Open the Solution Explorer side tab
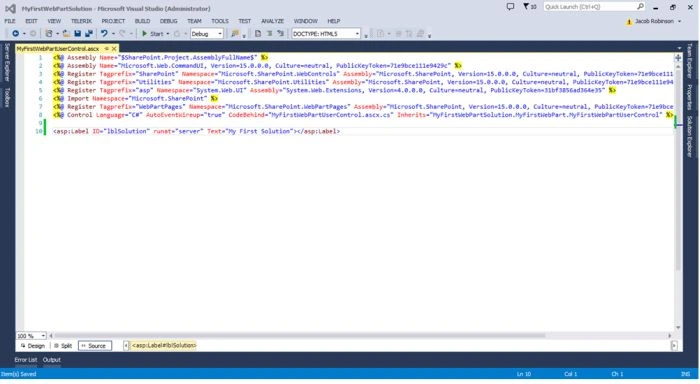 click(689, 137)
